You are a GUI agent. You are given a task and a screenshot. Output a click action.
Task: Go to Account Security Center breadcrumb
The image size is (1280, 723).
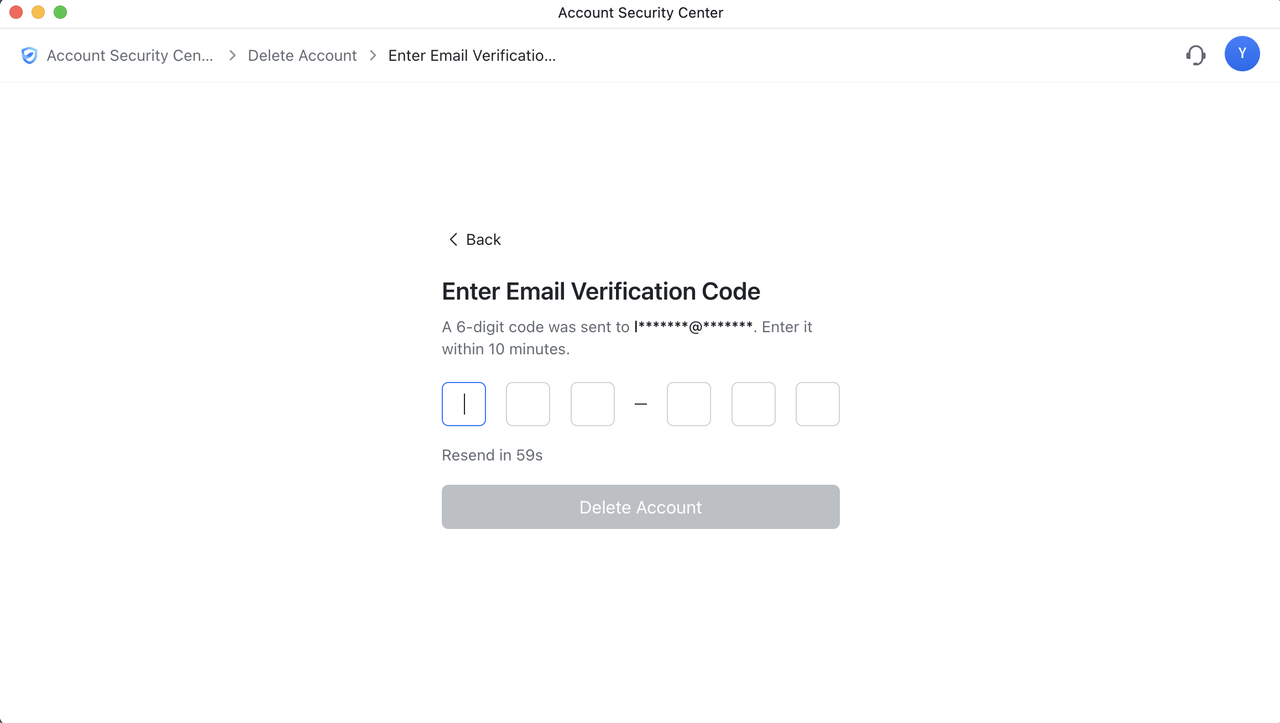130,56
